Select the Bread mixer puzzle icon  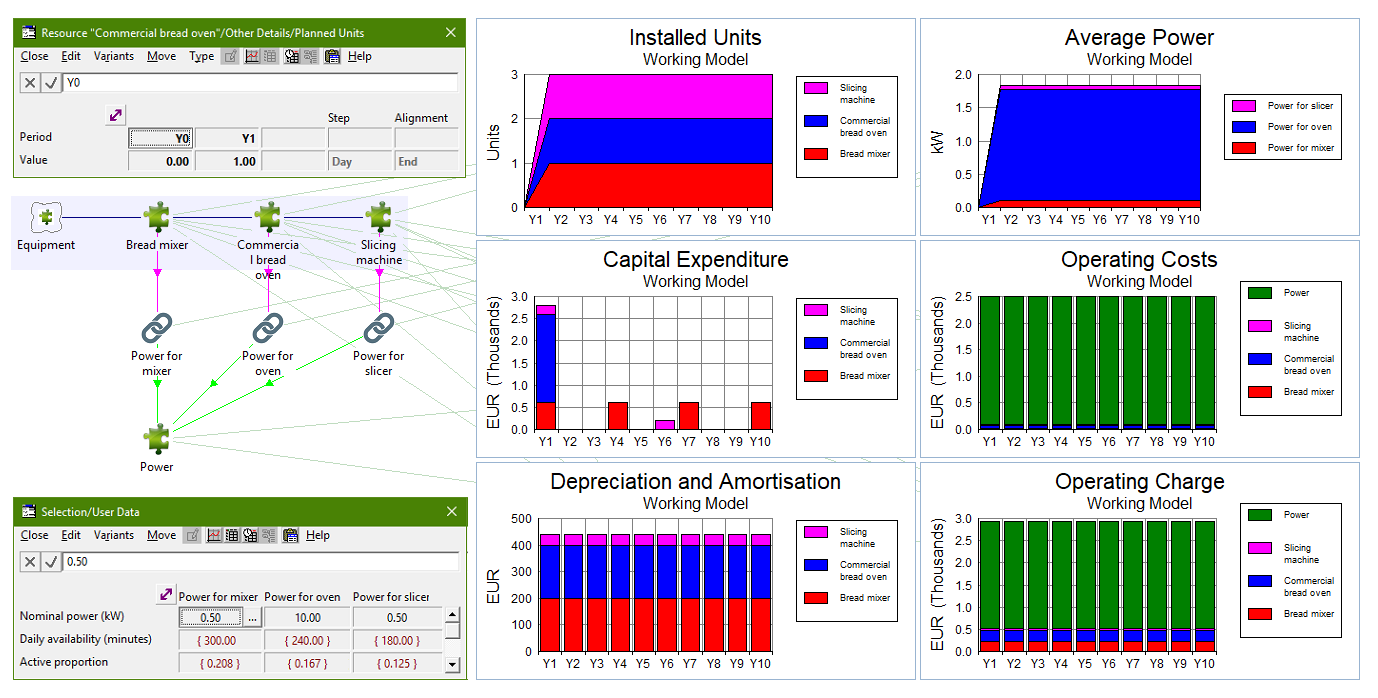(x=157, y=217)
